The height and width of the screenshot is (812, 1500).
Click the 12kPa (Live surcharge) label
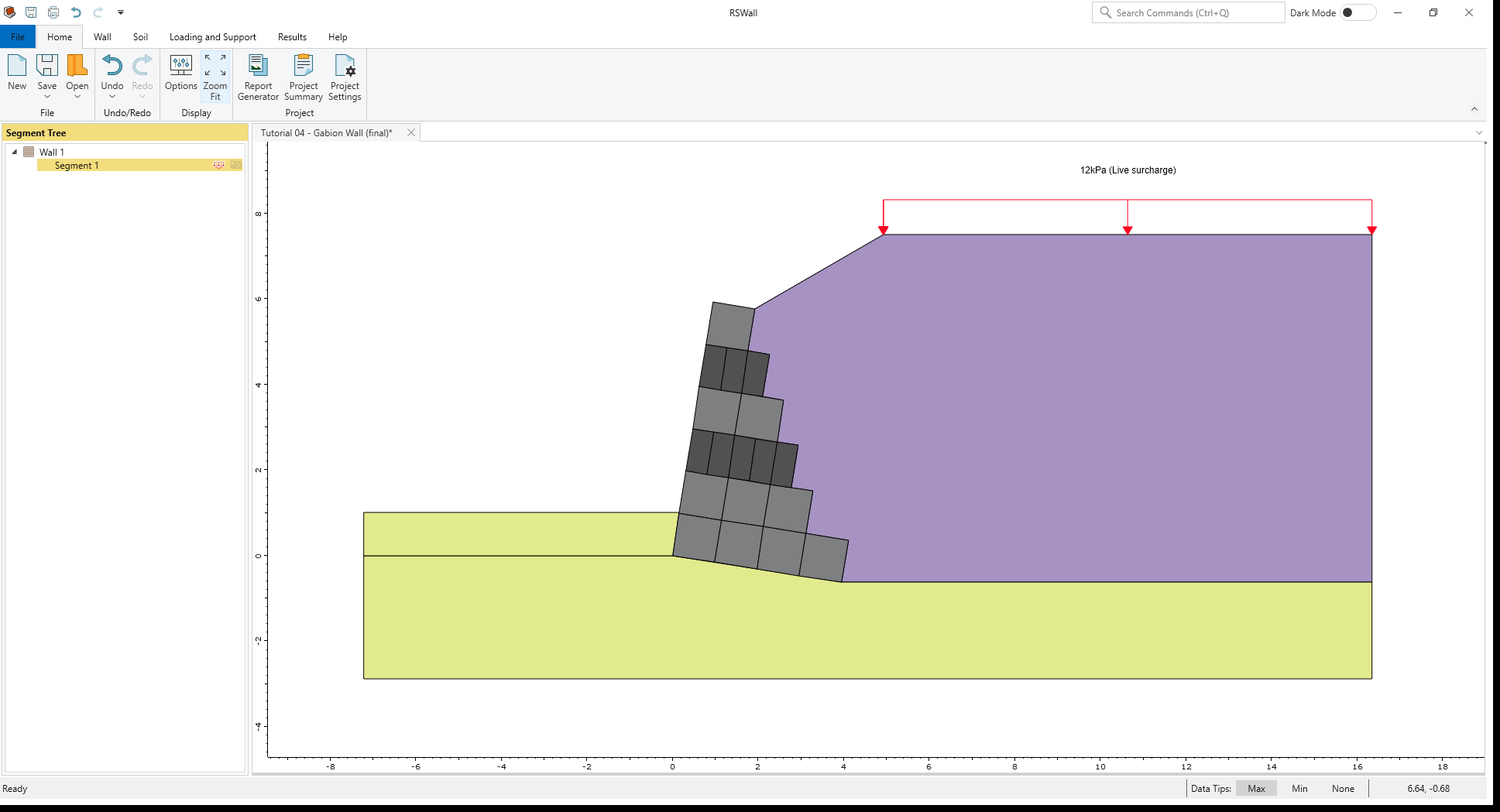point(1128,170)
